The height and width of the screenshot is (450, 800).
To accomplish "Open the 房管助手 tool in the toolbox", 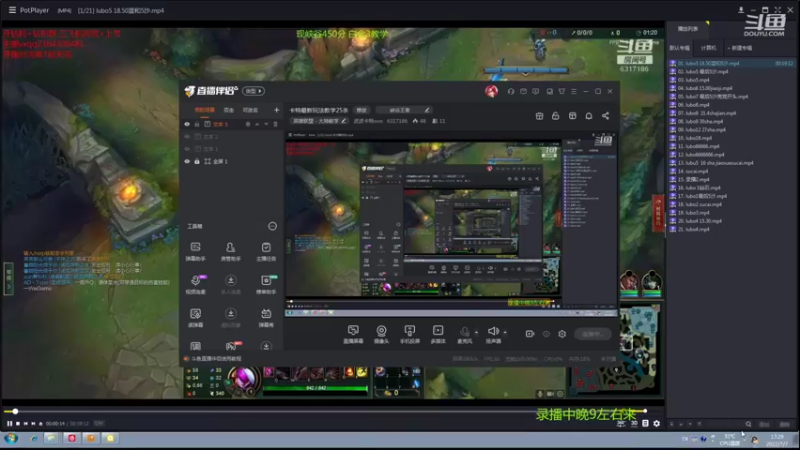I will click(231, 252).
